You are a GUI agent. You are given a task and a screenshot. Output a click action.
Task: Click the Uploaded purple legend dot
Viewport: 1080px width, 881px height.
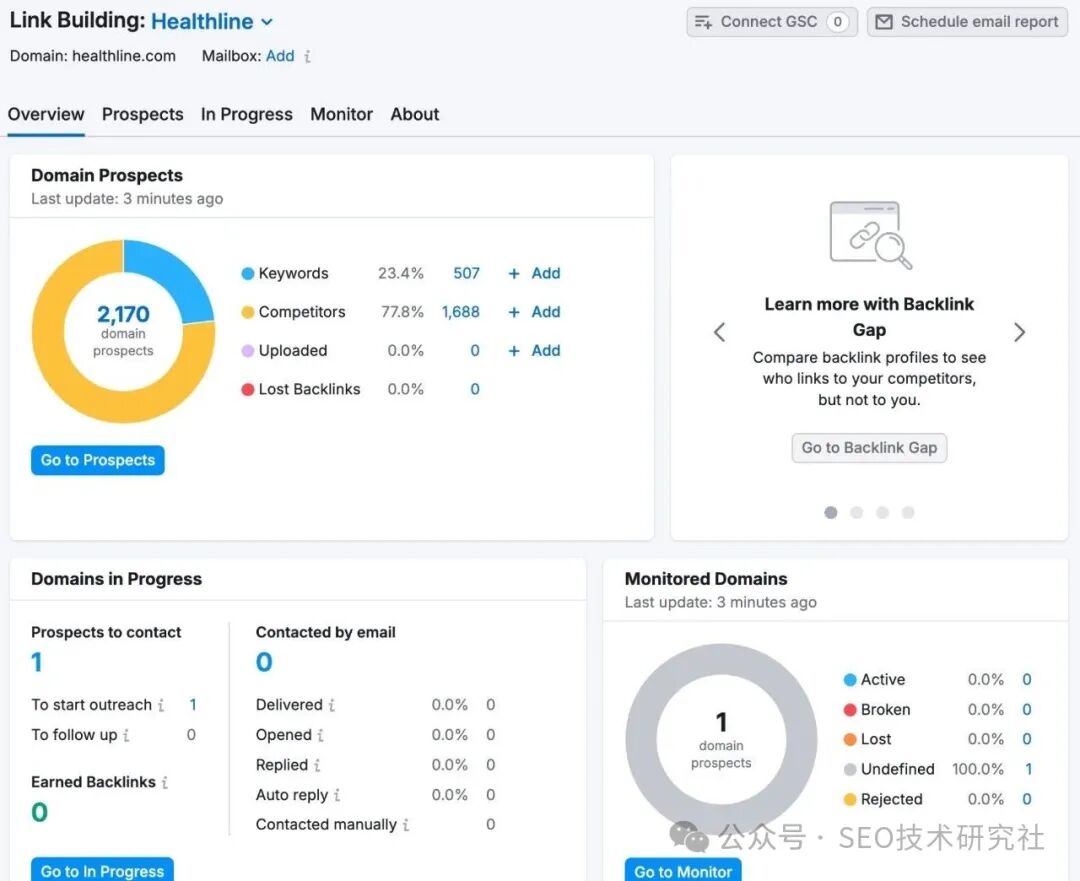click(248, 351)
